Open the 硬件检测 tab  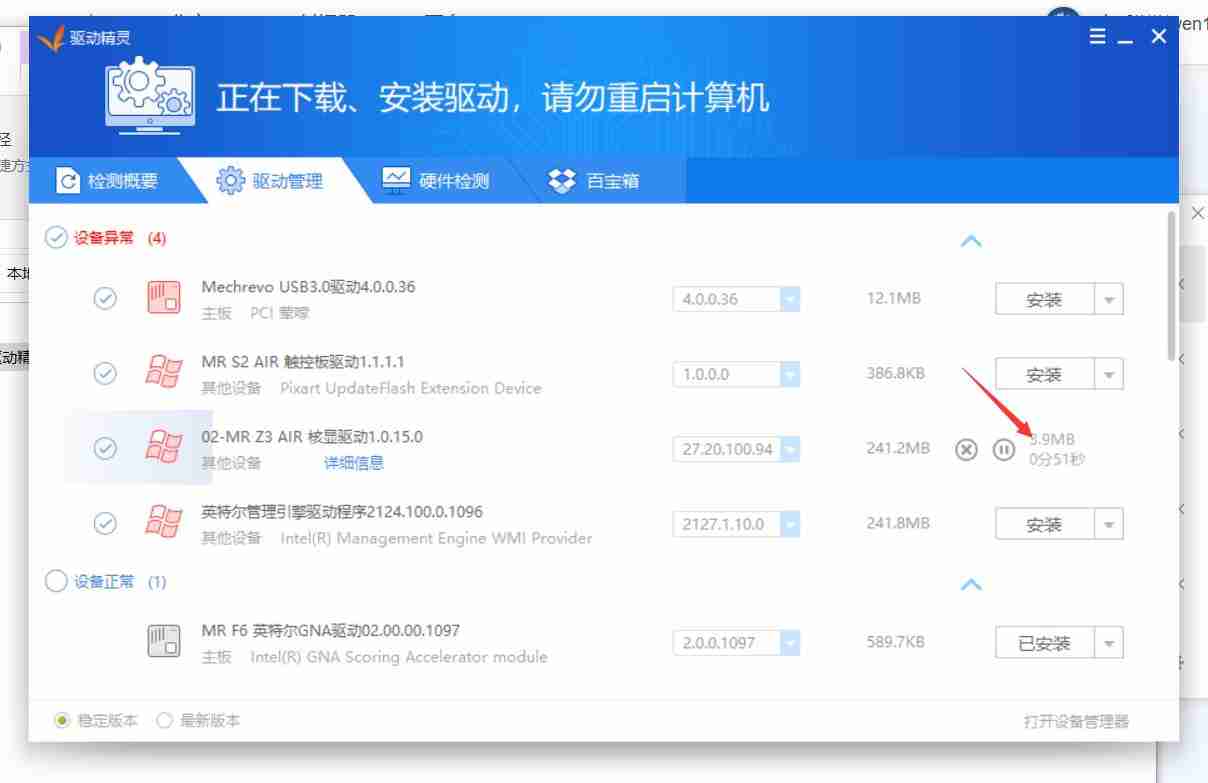(x=436, y=181)
